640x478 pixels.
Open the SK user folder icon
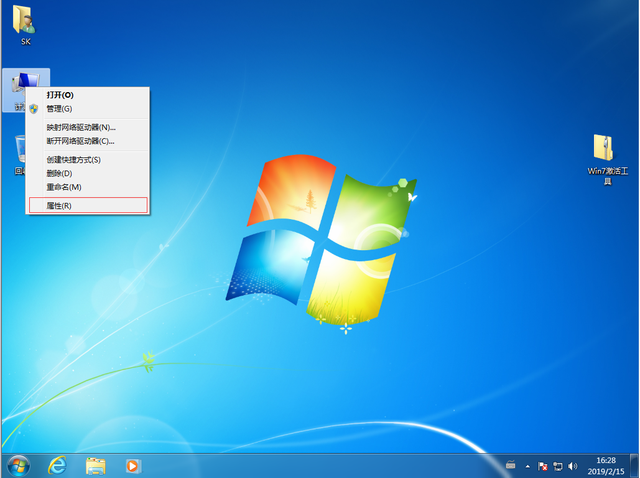pos(25,24)
